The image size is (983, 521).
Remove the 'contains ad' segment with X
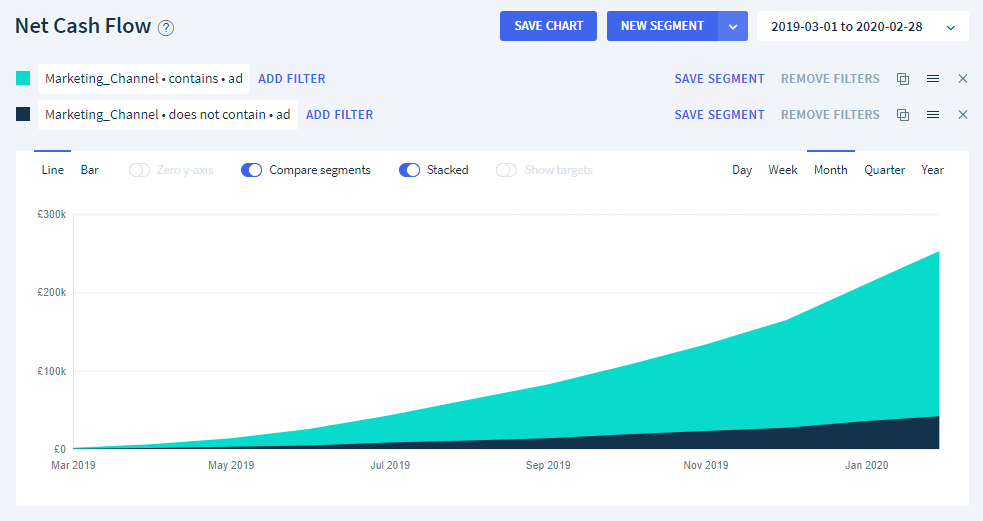963,79
